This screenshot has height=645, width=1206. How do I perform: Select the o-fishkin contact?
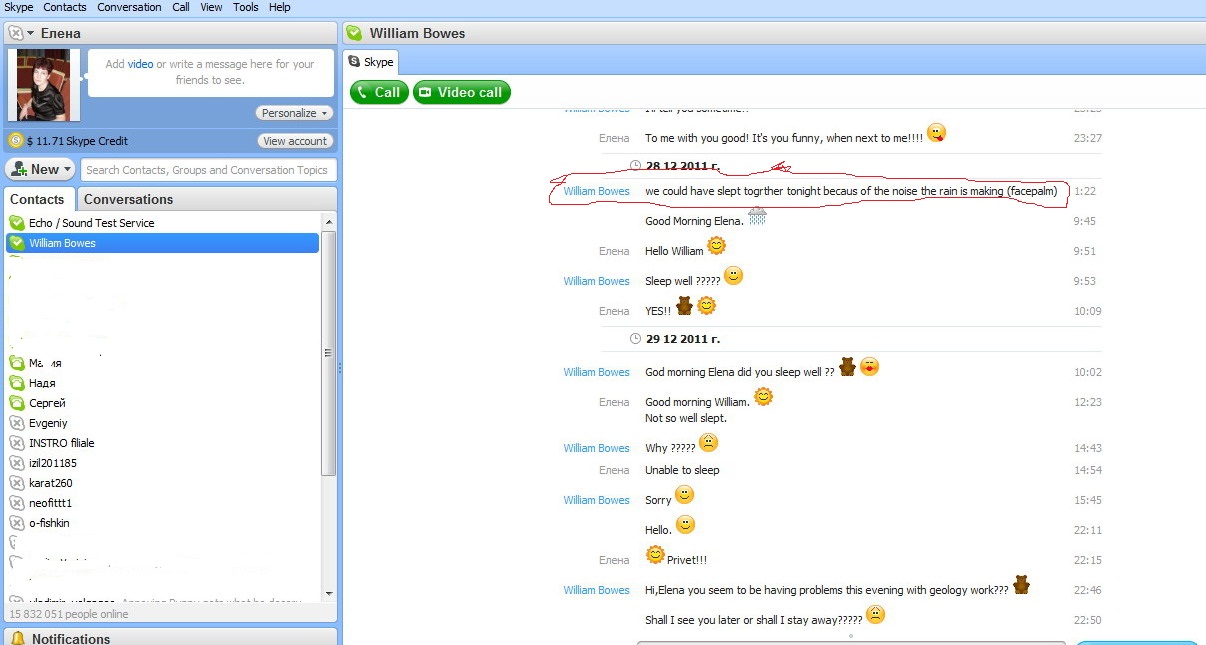163,523
